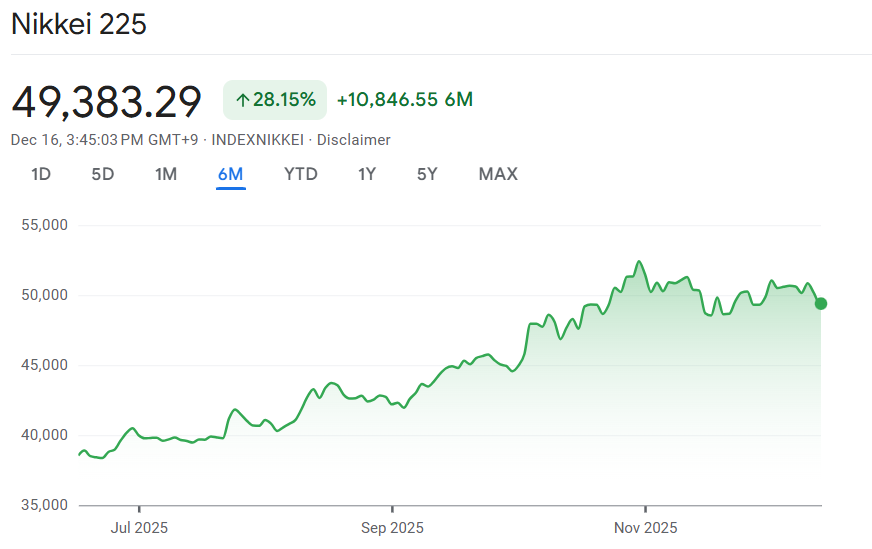Show the 5Y chart range

tap(427, 174)
